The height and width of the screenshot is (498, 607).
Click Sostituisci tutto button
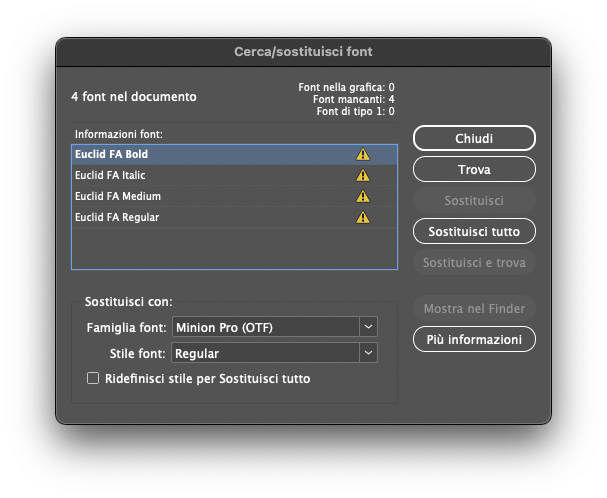click(474, 232)
